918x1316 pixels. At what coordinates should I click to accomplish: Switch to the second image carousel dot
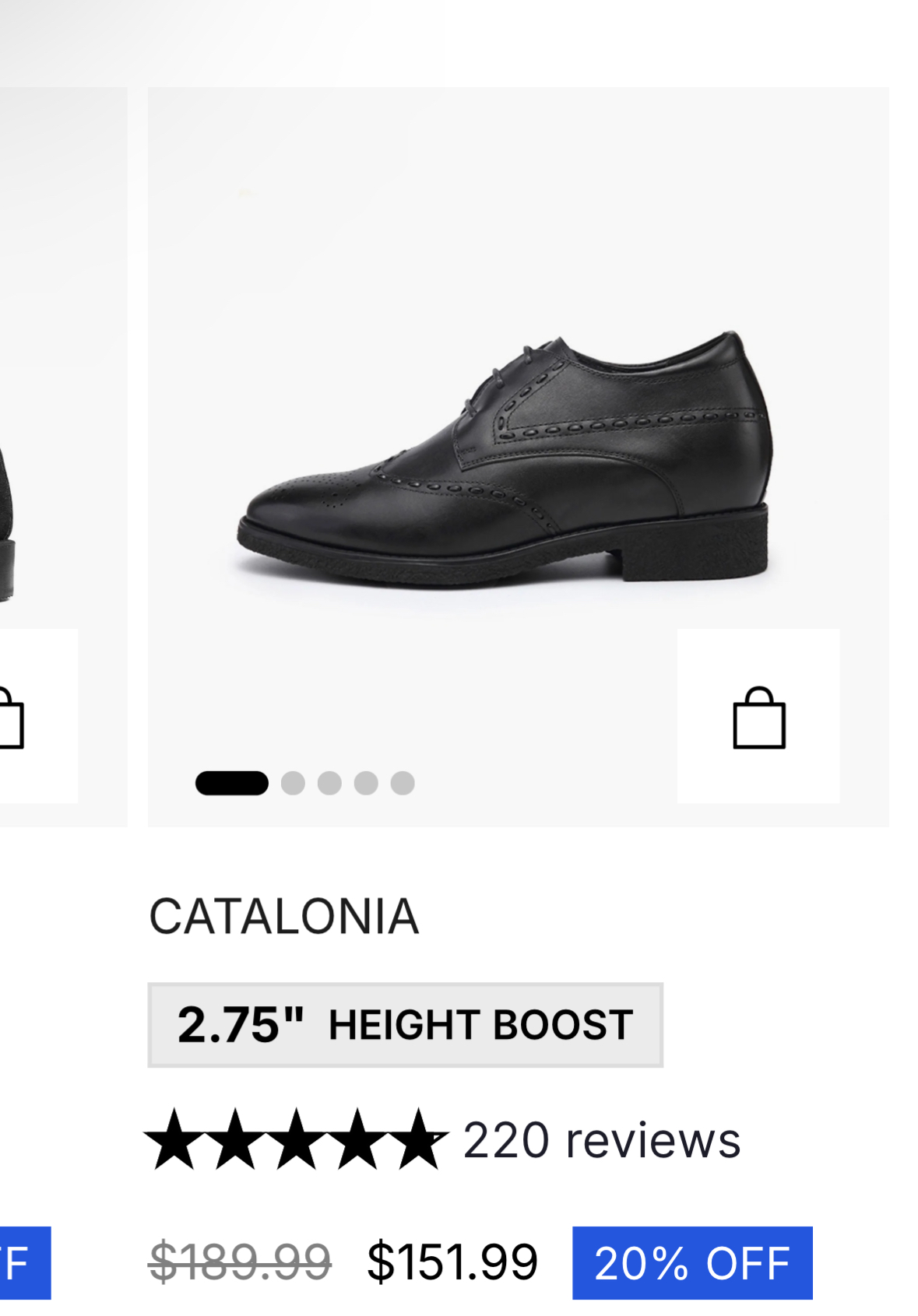pyautogui.click(x=293, y=783)
